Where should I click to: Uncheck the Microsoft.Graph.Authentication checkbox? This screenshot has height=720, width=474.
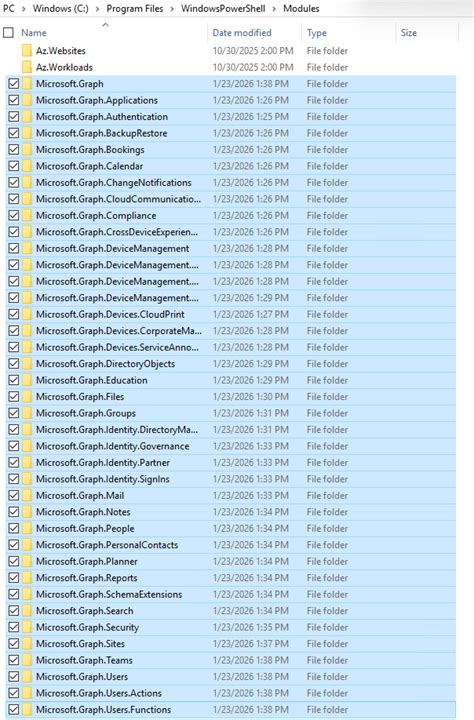click(x=14, y=117)
